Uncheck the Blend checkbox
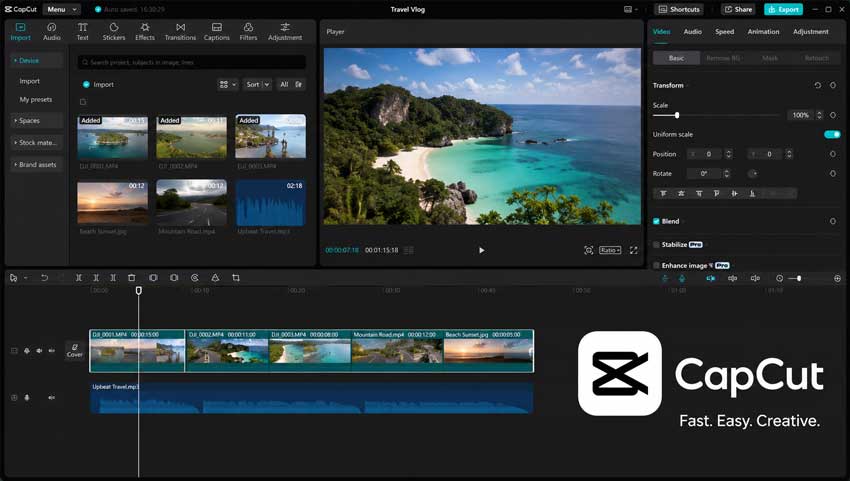This screenshot has height=481, width=850. coord(656,221)
